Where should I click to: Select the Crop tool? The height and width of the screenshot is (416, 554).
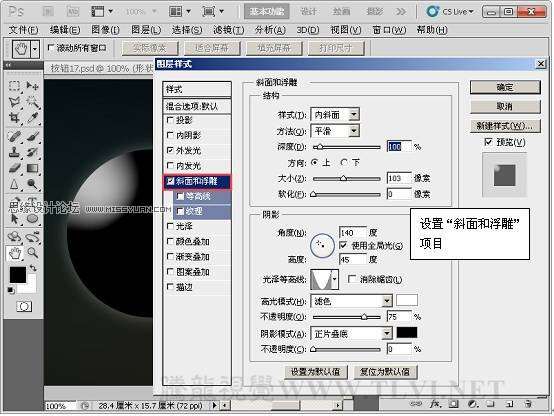click(x=14, y=118)
